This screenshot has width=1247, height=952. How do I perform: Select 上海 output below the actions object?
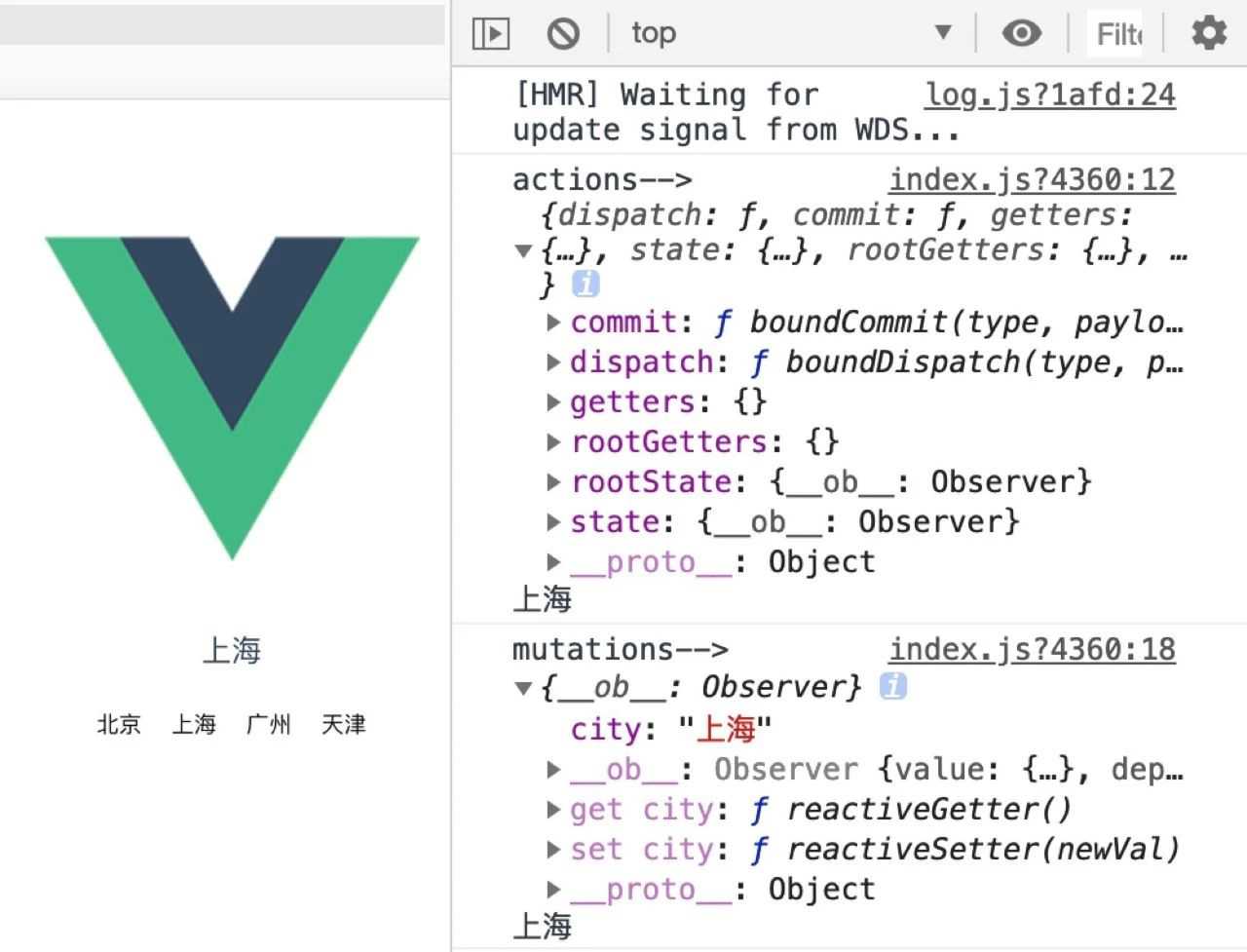pyautogui.click(x=542, y=599)
